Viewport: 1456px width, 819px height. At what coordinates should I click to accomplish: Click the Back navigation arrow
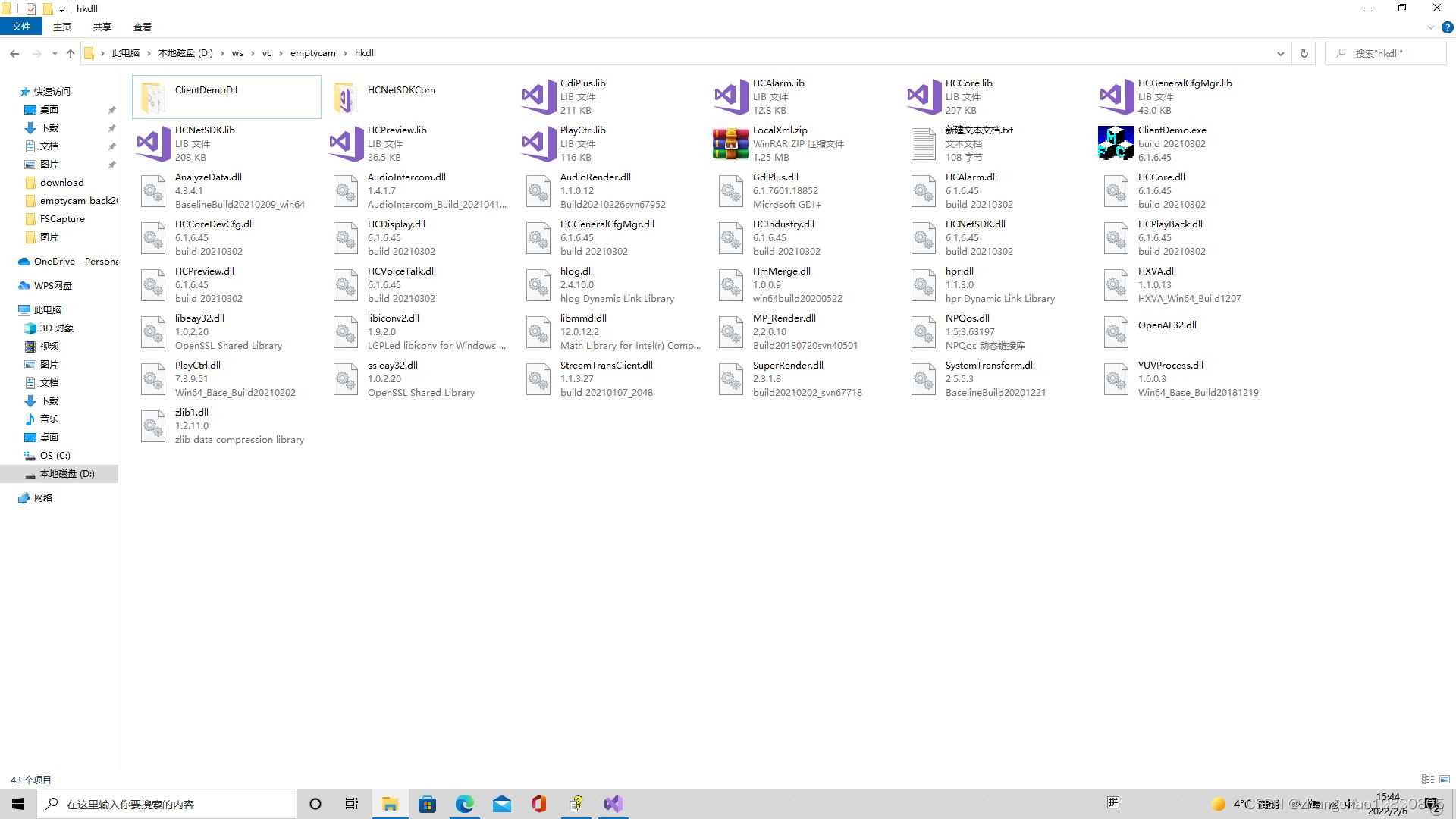(14, 53)
